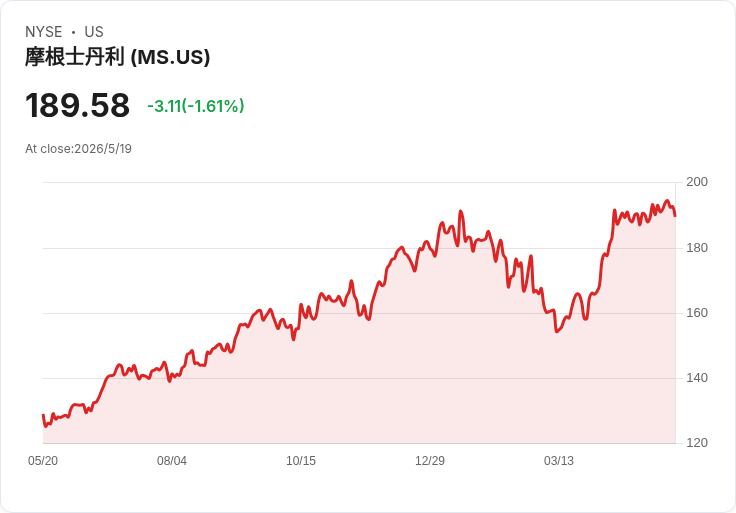Click the Morgan Stanley (MS.US) stock title
Screen dimensions: 736x513
[x=117, y=57]
